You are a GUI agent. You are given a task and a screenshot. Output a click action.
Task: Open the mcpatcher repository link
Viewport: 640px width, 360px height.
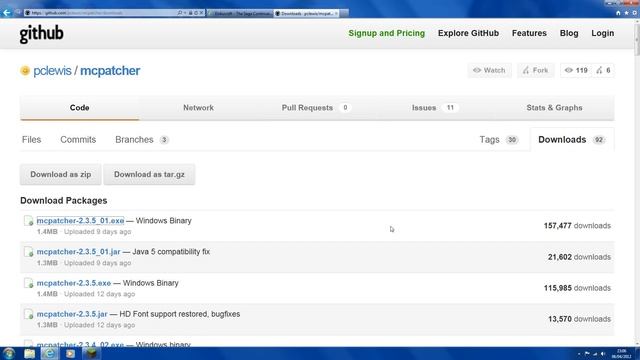pyautogui.click(x=110, y=71)
